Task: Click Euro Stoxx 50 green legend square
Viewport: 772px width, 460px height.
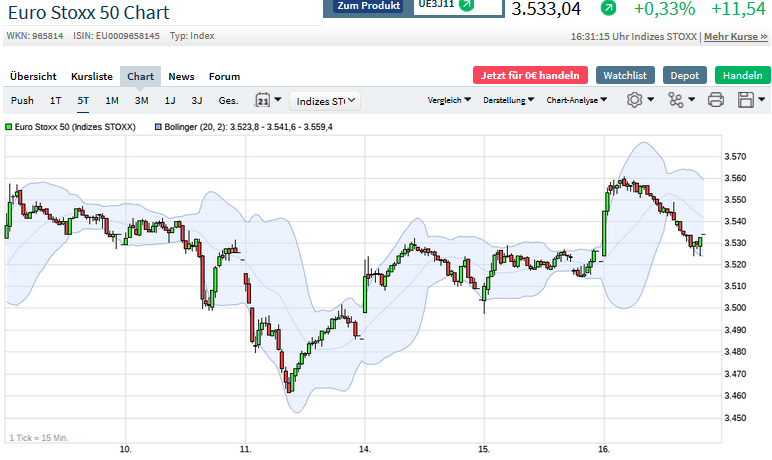Action: tap(8, 127)
